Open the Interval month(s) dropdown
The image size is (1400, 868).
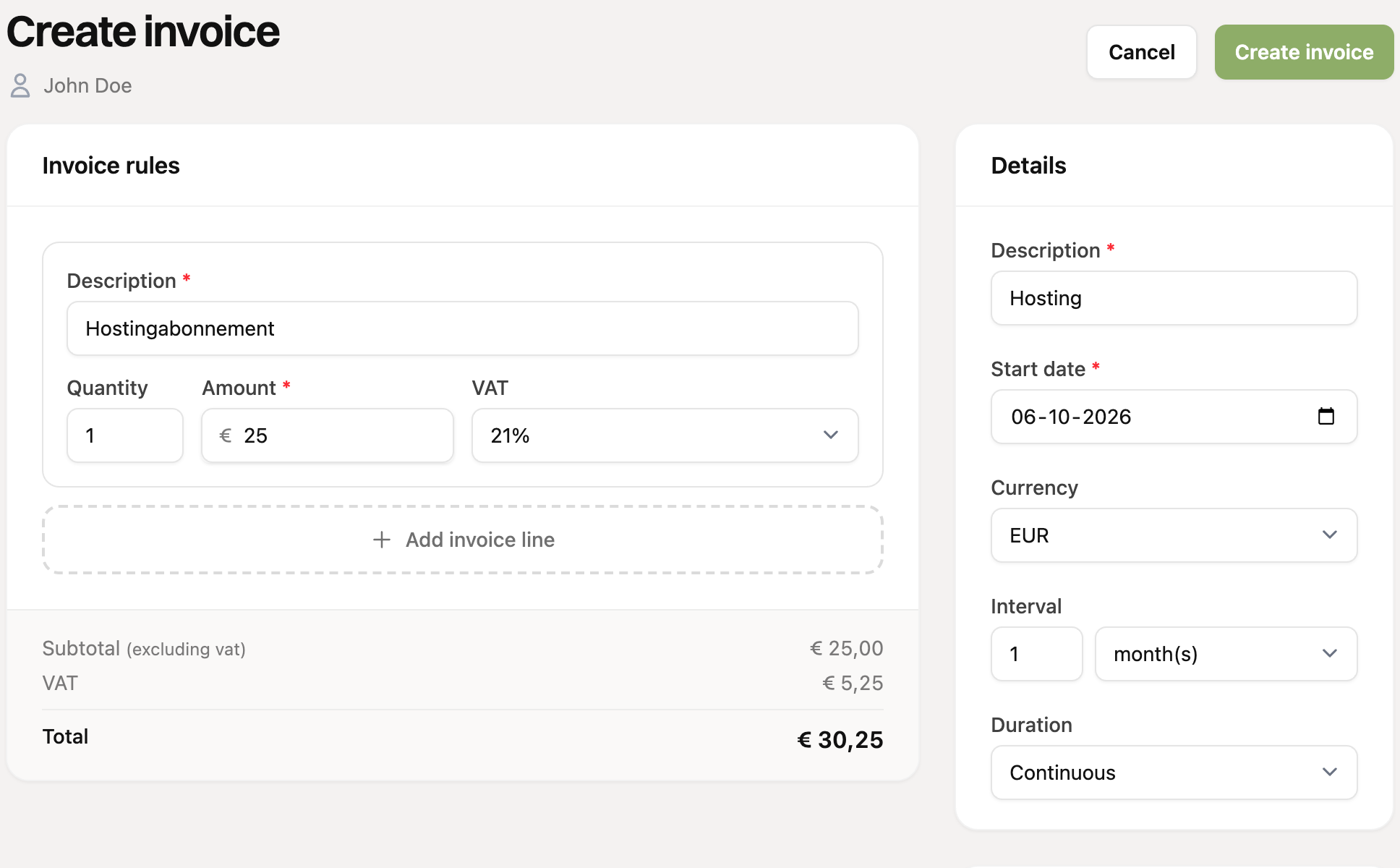[1226, 654]
